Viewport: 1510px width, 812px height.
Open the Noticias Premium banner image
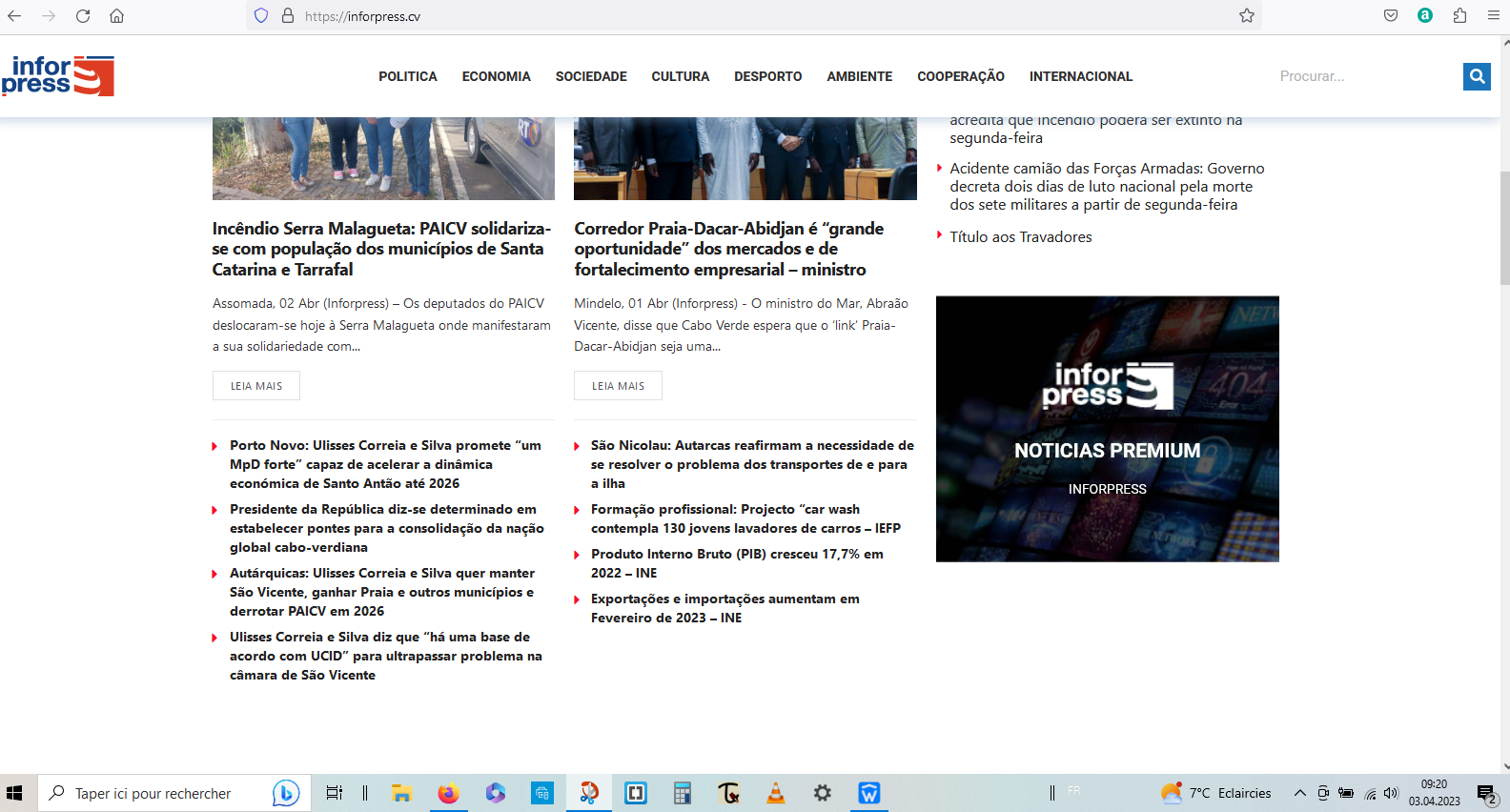coord(1107,429)
